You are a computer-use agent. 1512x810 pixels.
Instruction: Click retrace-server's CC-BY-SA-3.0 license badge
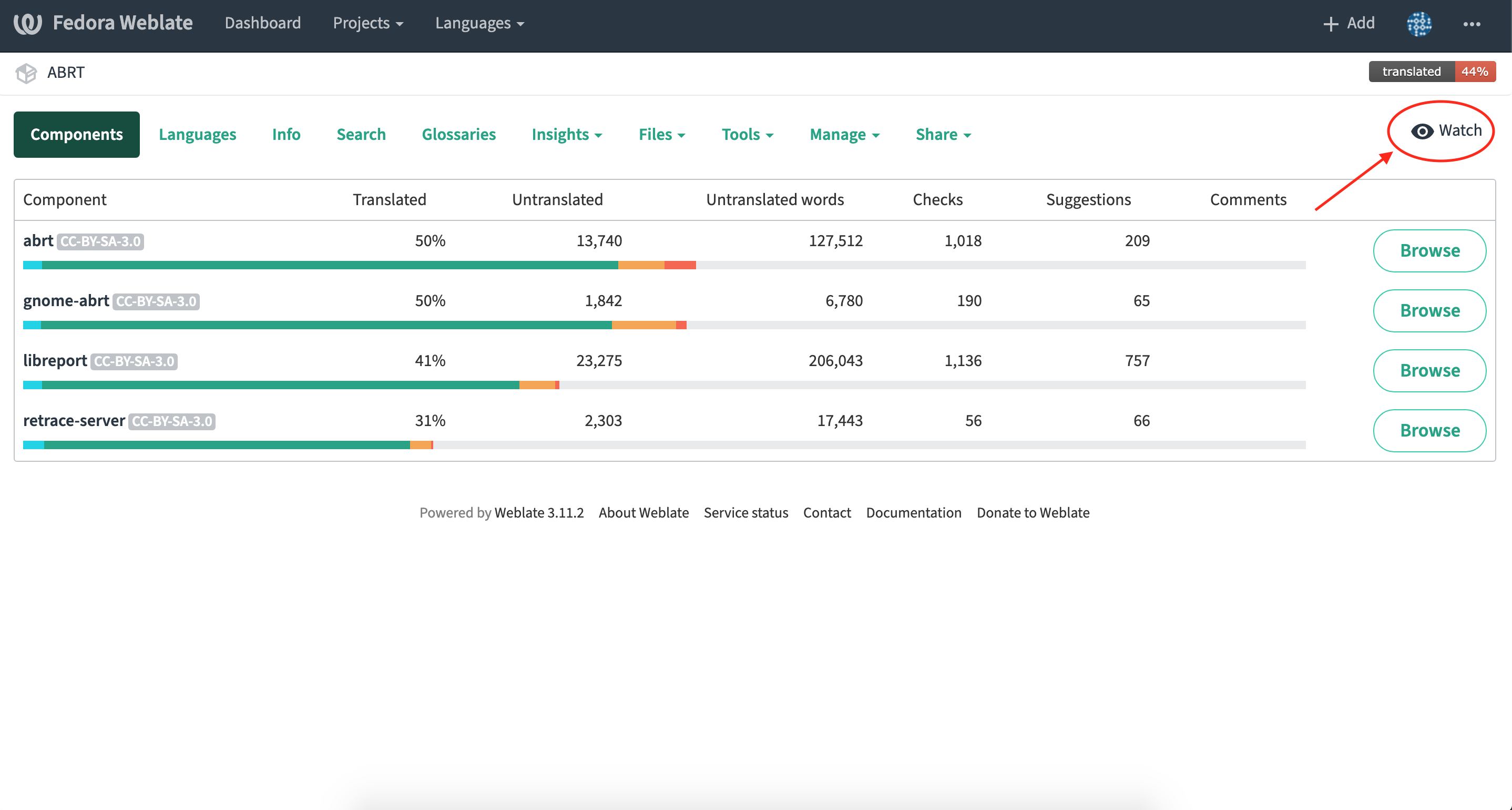(x=172, y=421)
